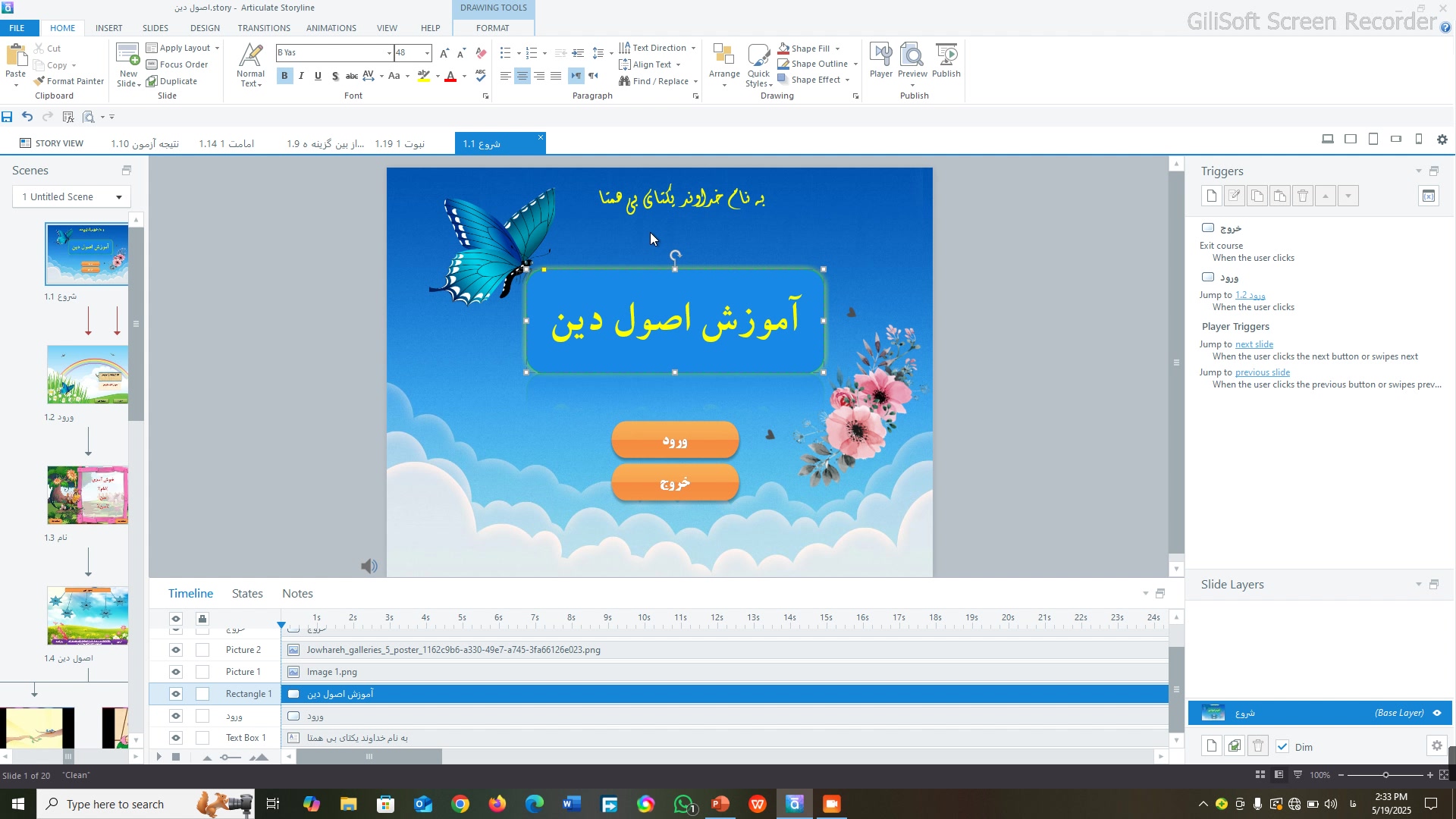Click the zoom slider in status bar

click(x=1385, y=775)
